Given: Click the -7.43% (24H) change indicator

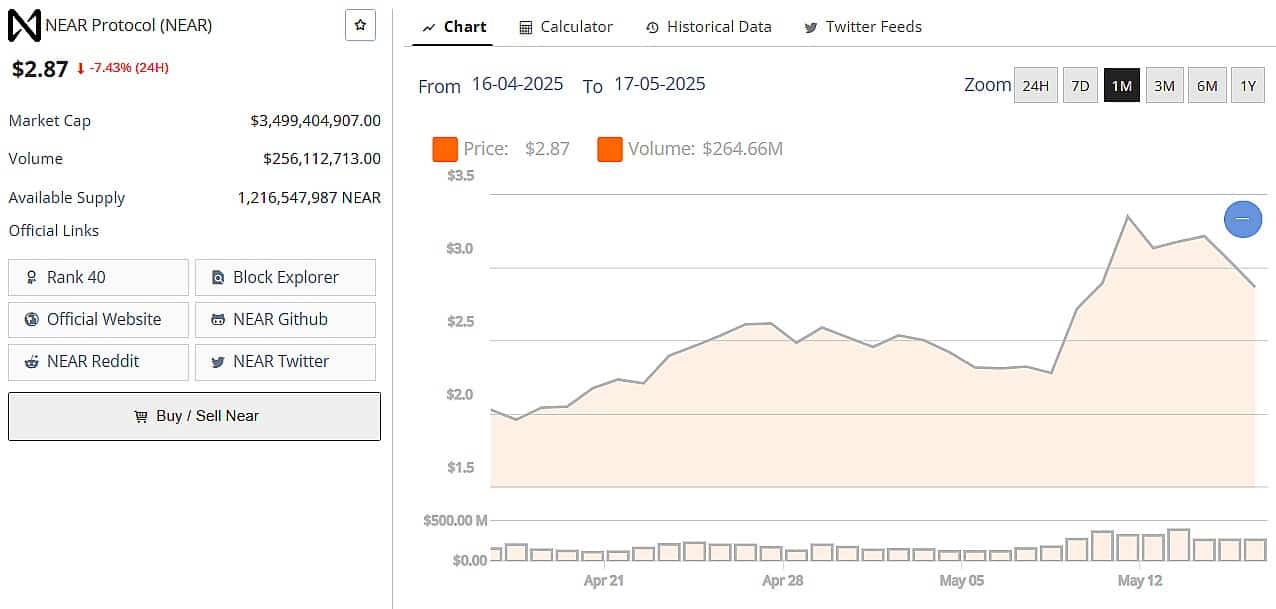Looking at the screenshot, I should pyautogui.click(x=122, y=68).
